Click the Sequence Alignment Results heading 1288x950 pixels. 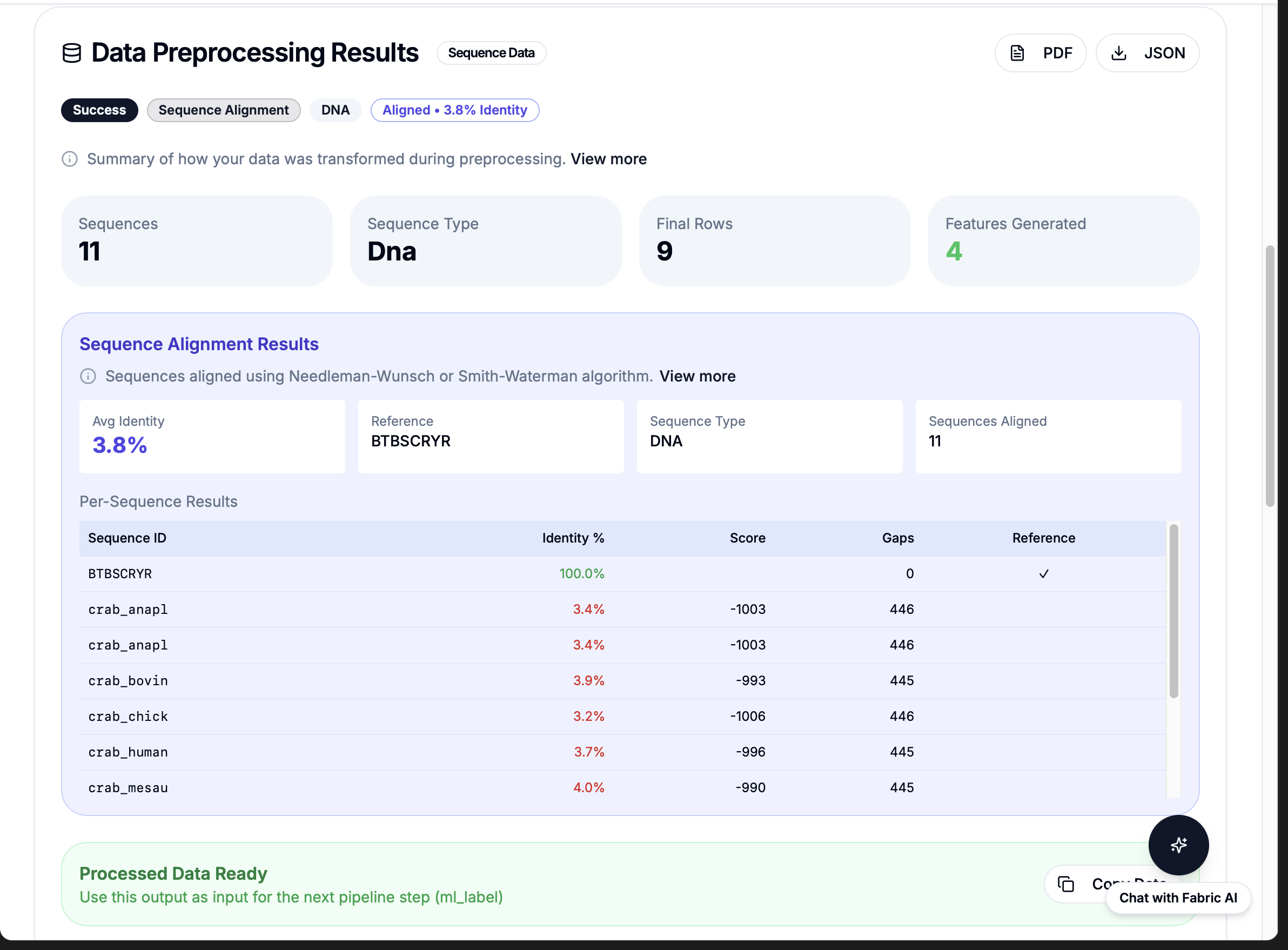199,344
